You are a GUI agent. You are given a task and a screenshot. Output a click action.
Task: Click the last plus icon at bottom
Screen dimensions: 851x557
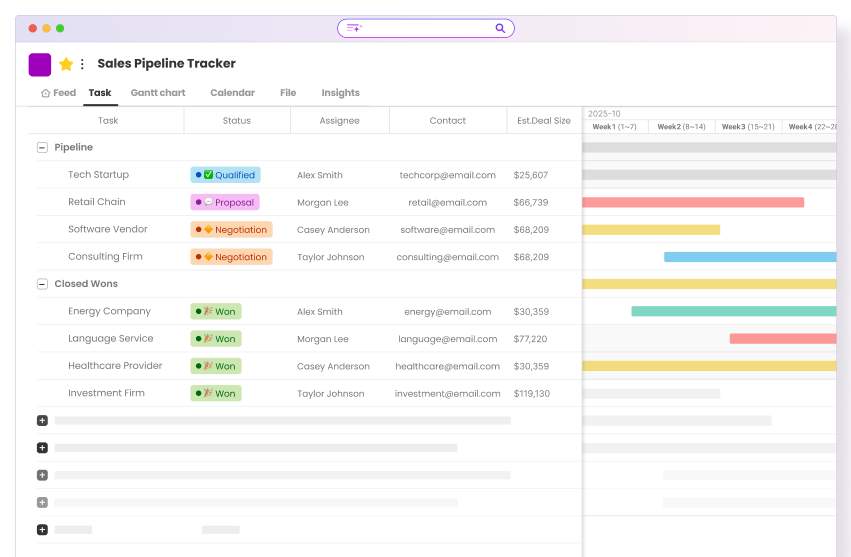42,529
